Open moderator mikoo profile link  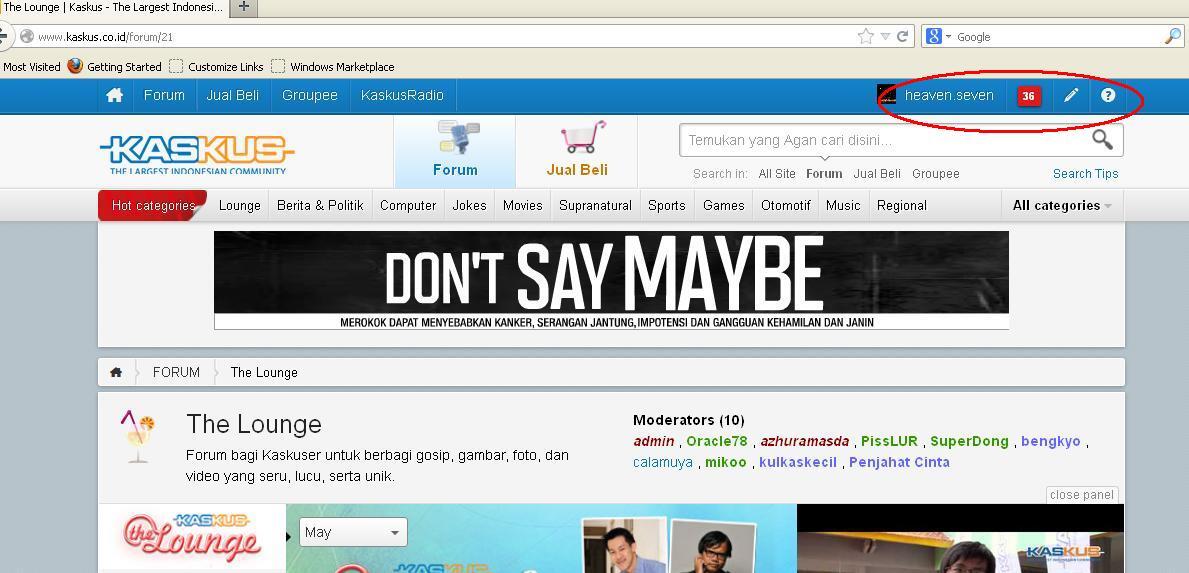pos(726,462)
